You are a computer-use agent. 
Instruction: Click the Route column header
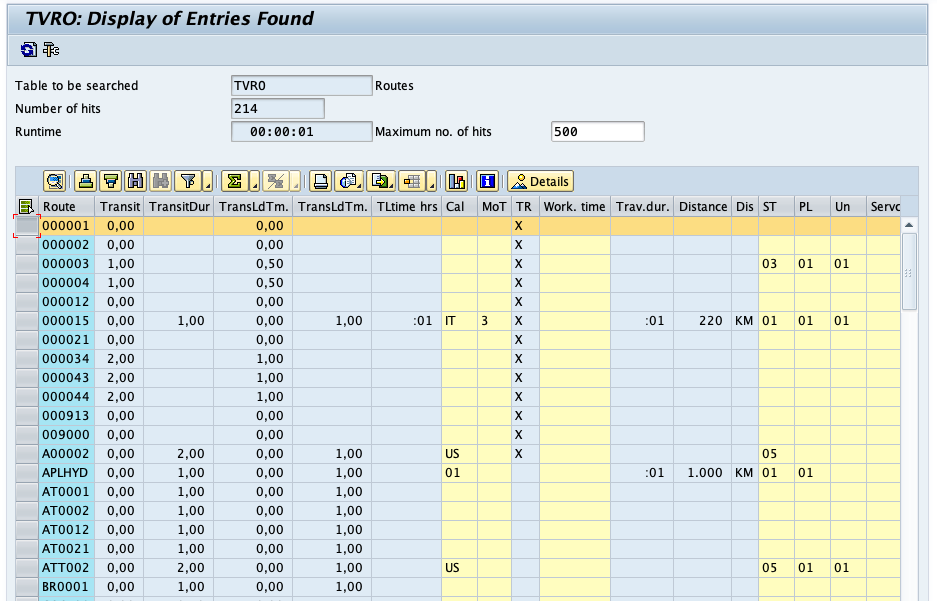[x=66, y=207]
